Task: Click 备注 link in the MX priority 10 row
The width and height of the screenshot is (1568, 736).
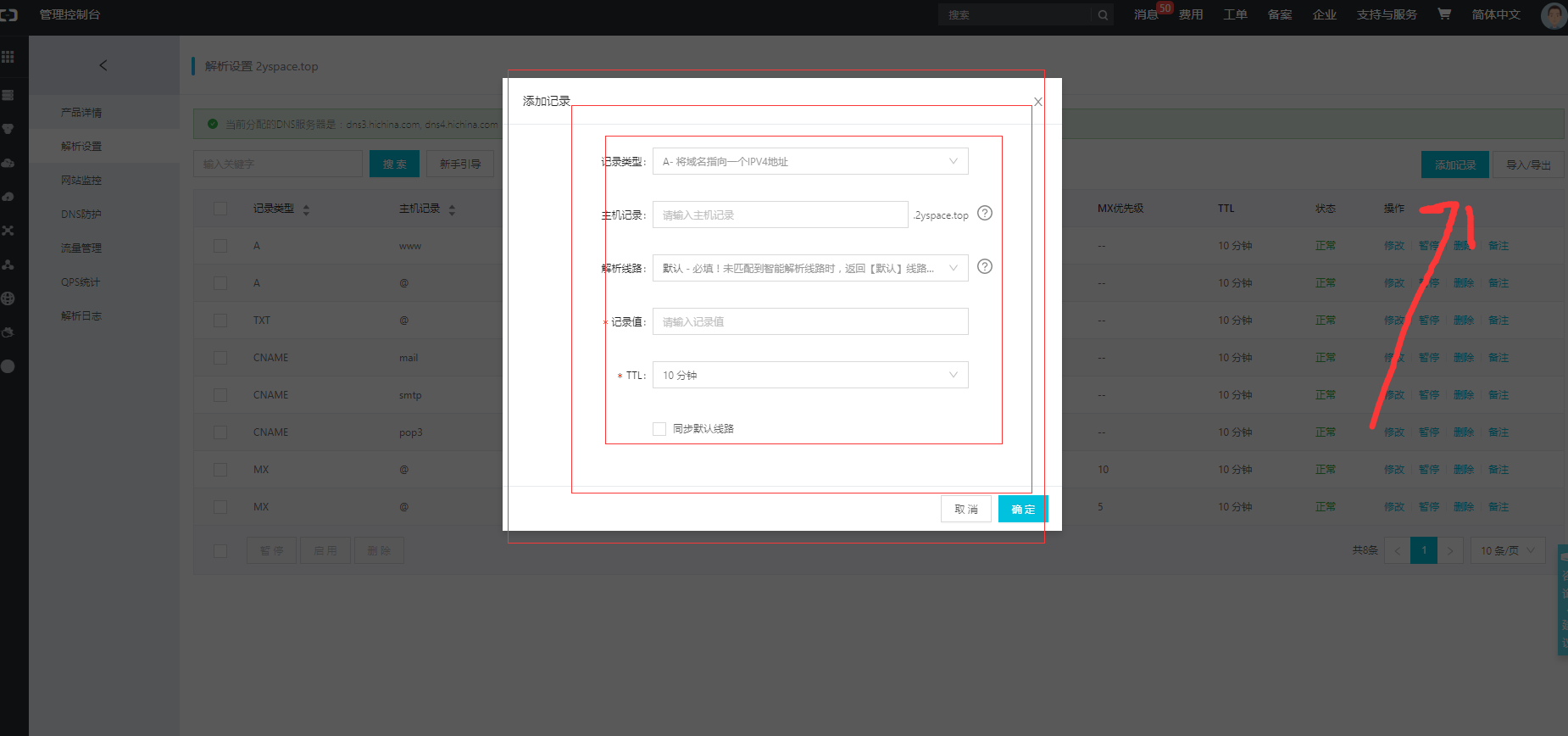Action: click(1498, 470)
